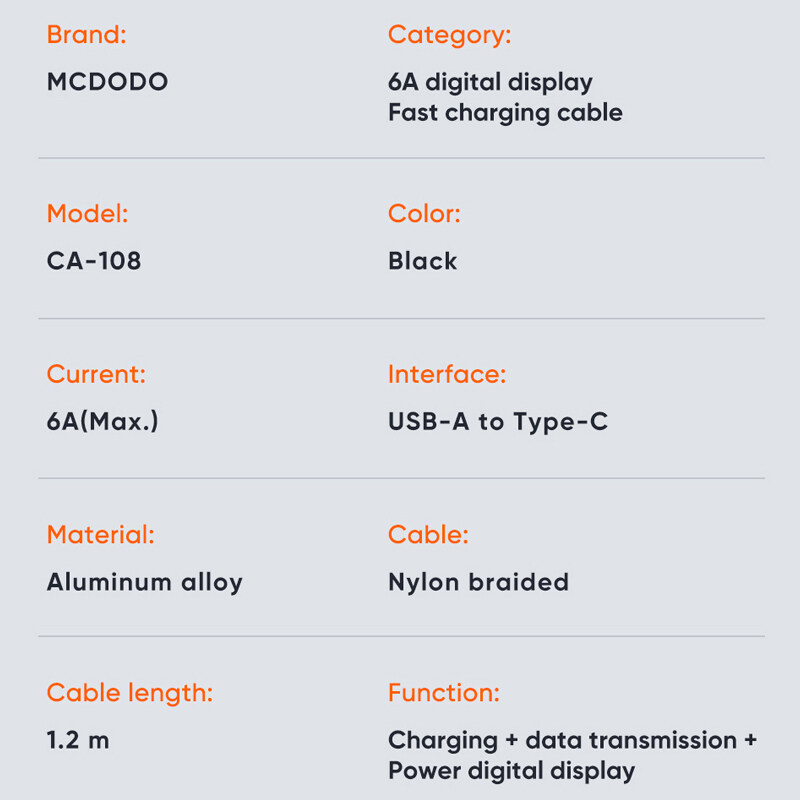800x800 pixels.
Task: Select the MCDODO brand name text
Action: click(x=107, y=82)
